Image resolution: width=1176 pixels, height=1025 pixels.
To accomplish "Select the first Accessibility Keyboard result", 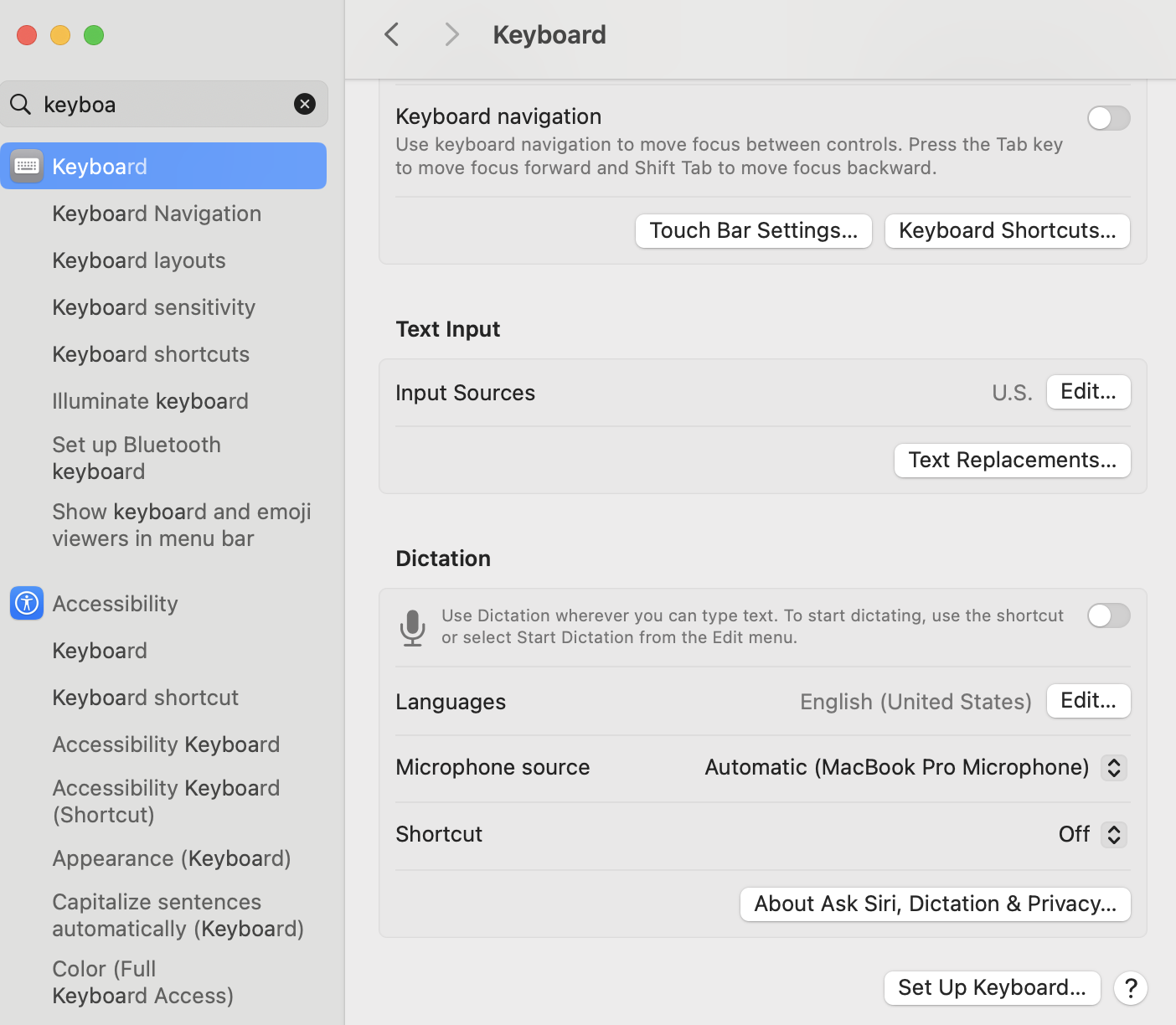I will pyautogui.click(x=166, y=744).
